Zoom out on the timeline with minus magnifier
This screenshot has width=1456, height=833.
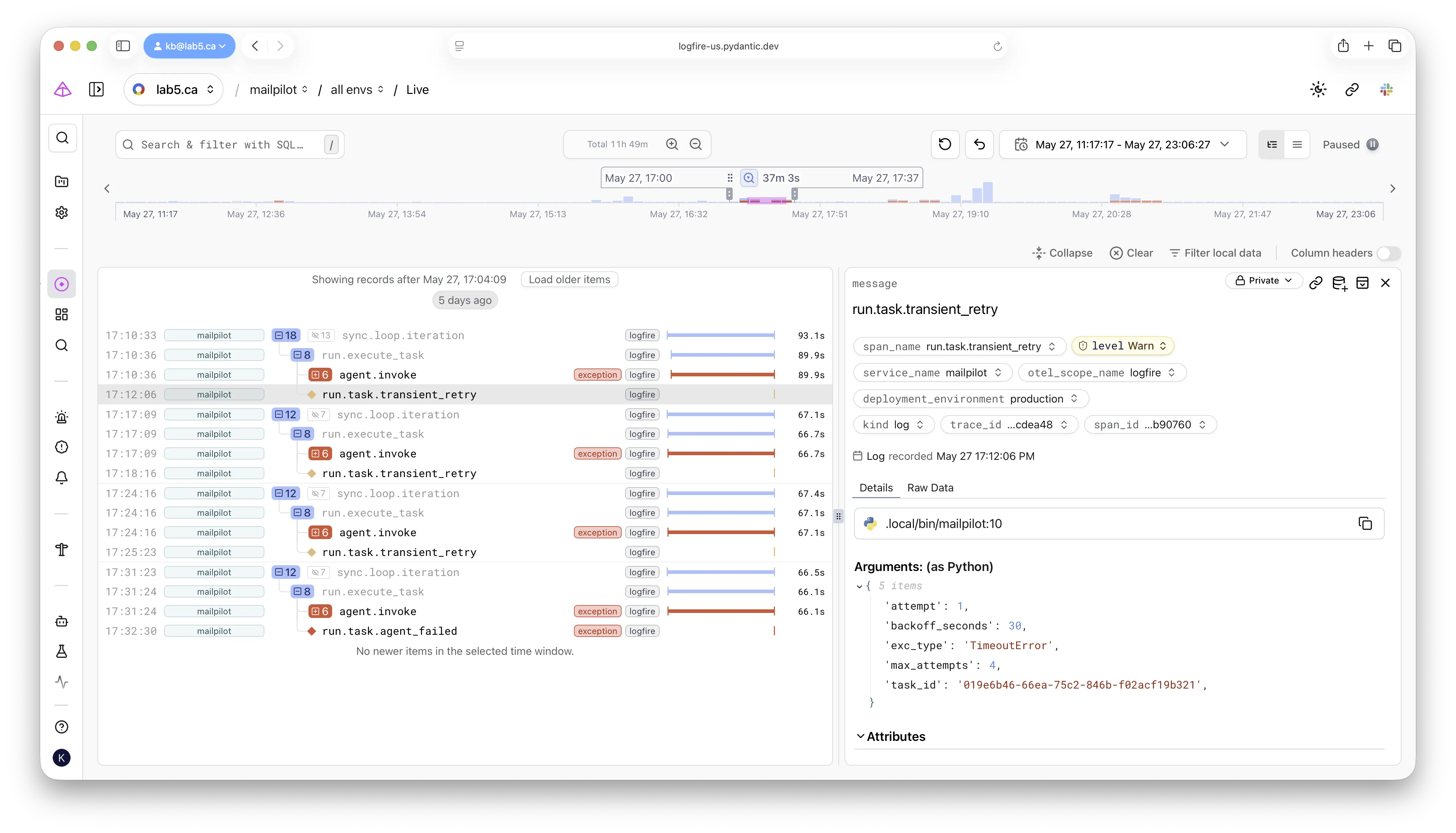[695, 144]
